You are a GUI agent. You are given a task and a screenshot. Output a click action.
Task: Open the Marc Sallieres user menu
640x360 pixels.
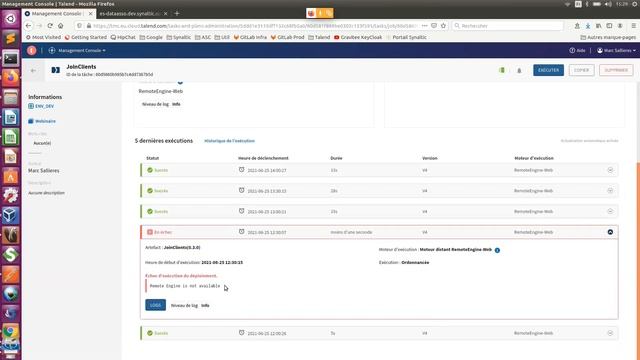tap(616, 51)
